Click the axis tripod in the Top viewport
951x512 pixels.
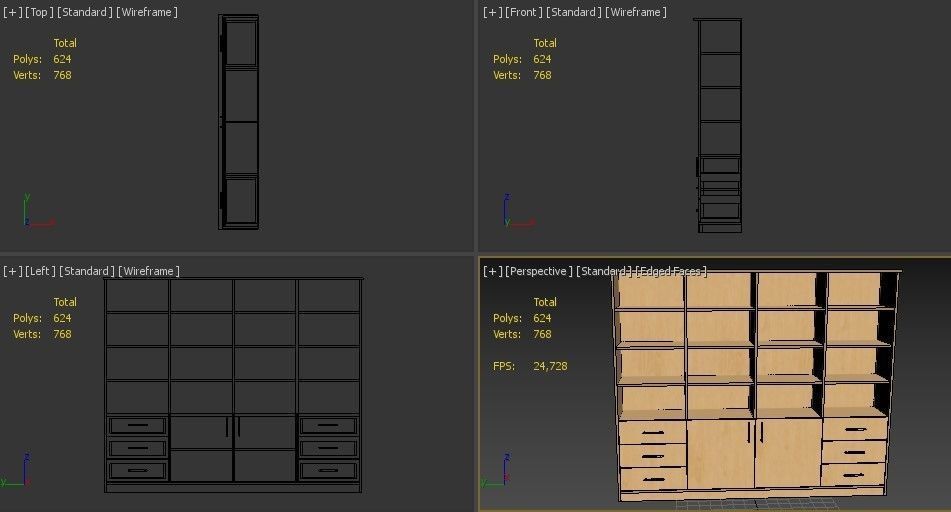pyautogui.click(x=38, y=211)
